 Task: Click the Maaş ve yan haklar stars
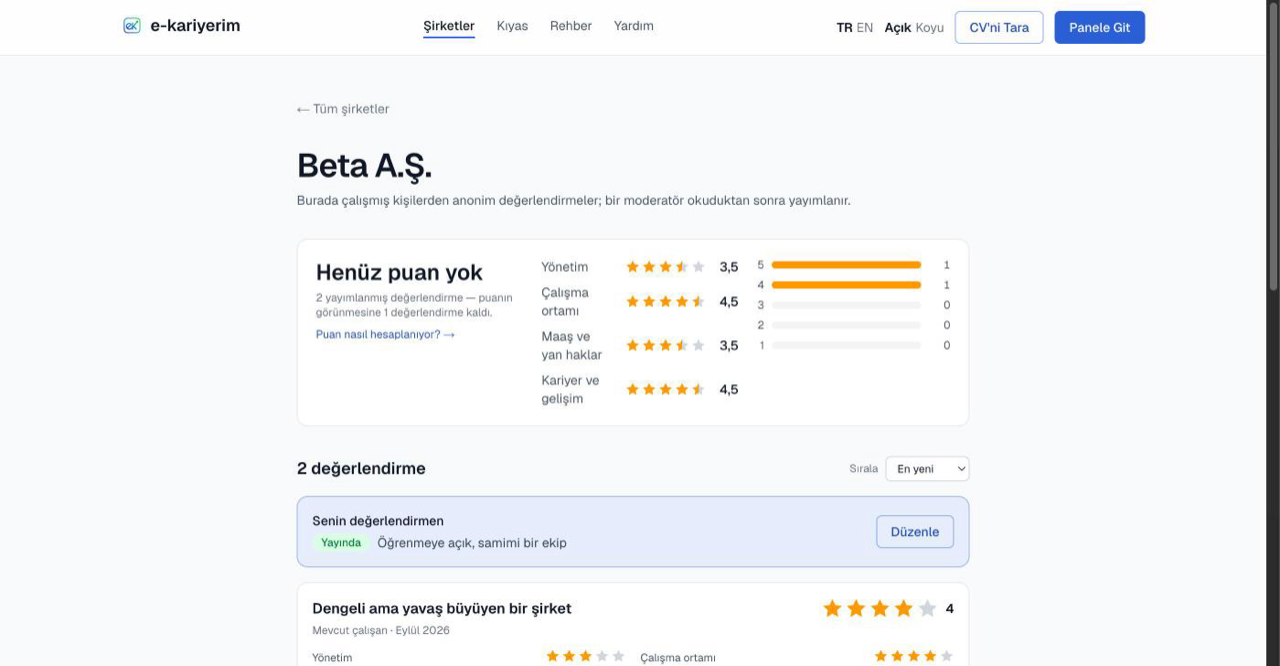[665, 345]
